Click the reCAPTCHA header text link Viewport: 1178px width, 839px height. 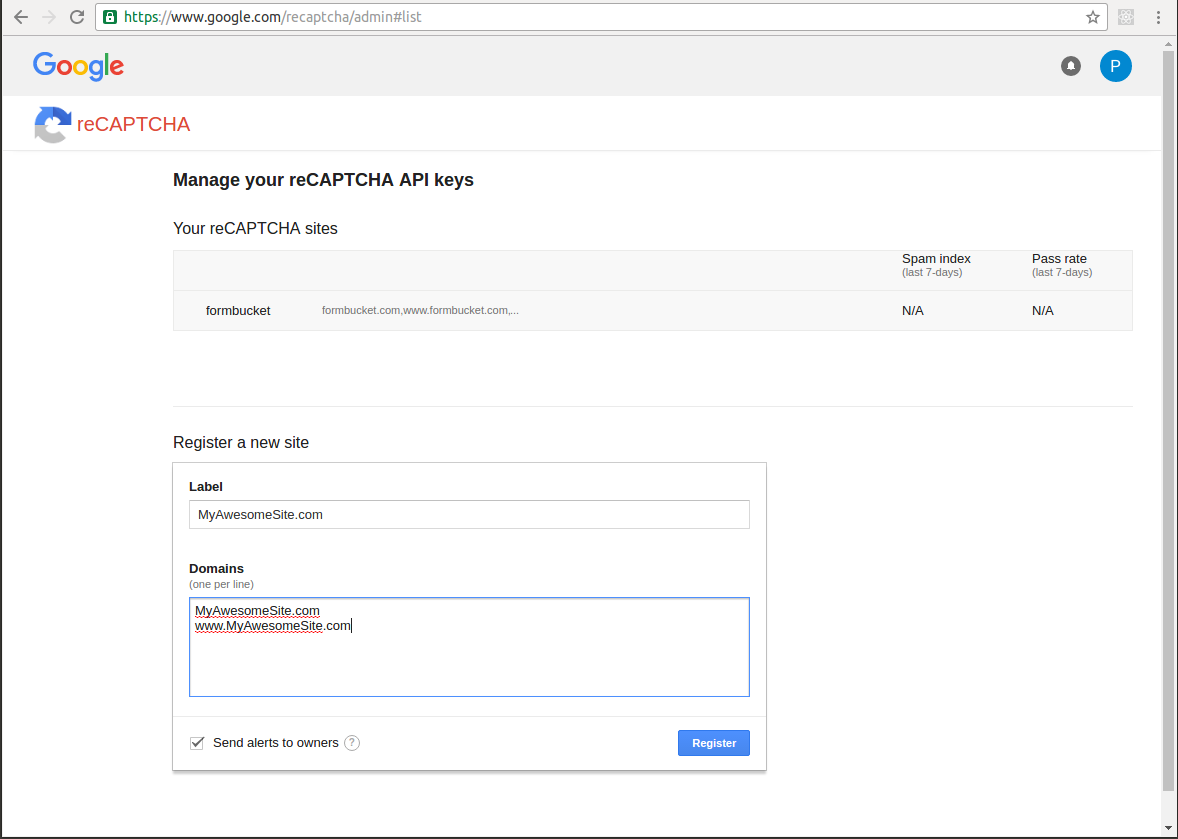(x=134, y=125)
